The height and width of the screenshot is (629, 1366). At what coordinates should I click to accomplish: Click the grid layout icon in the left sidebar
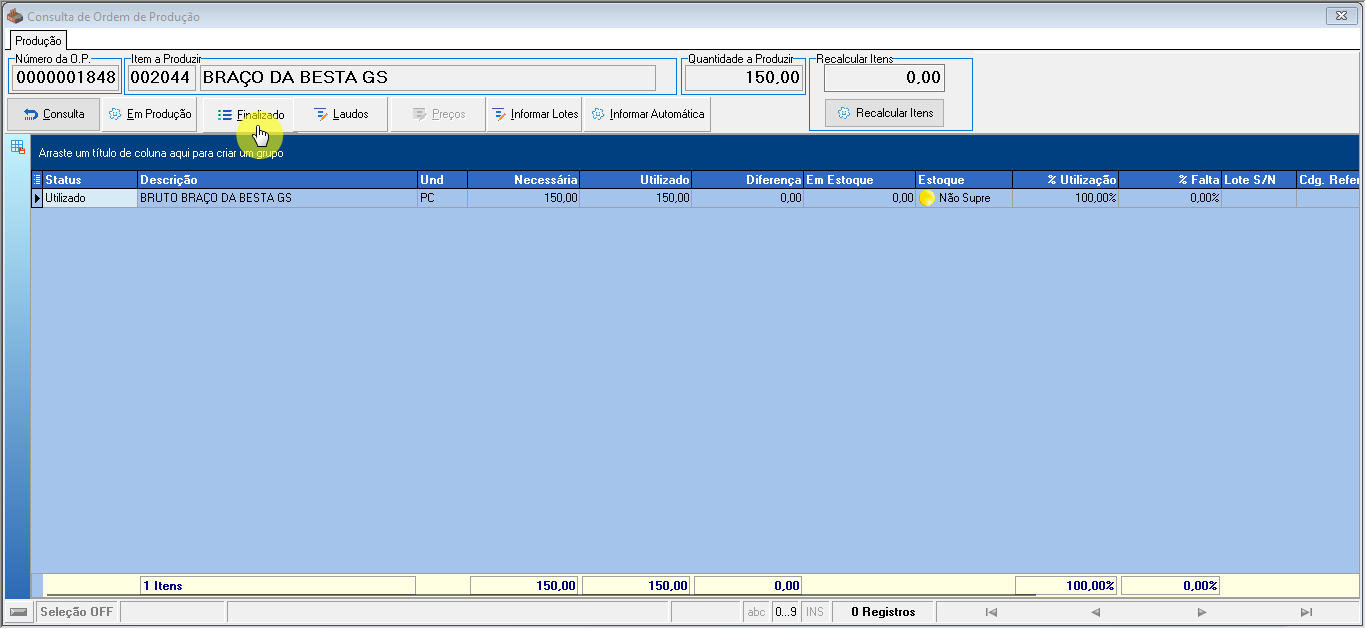click(x=17, y=147)
